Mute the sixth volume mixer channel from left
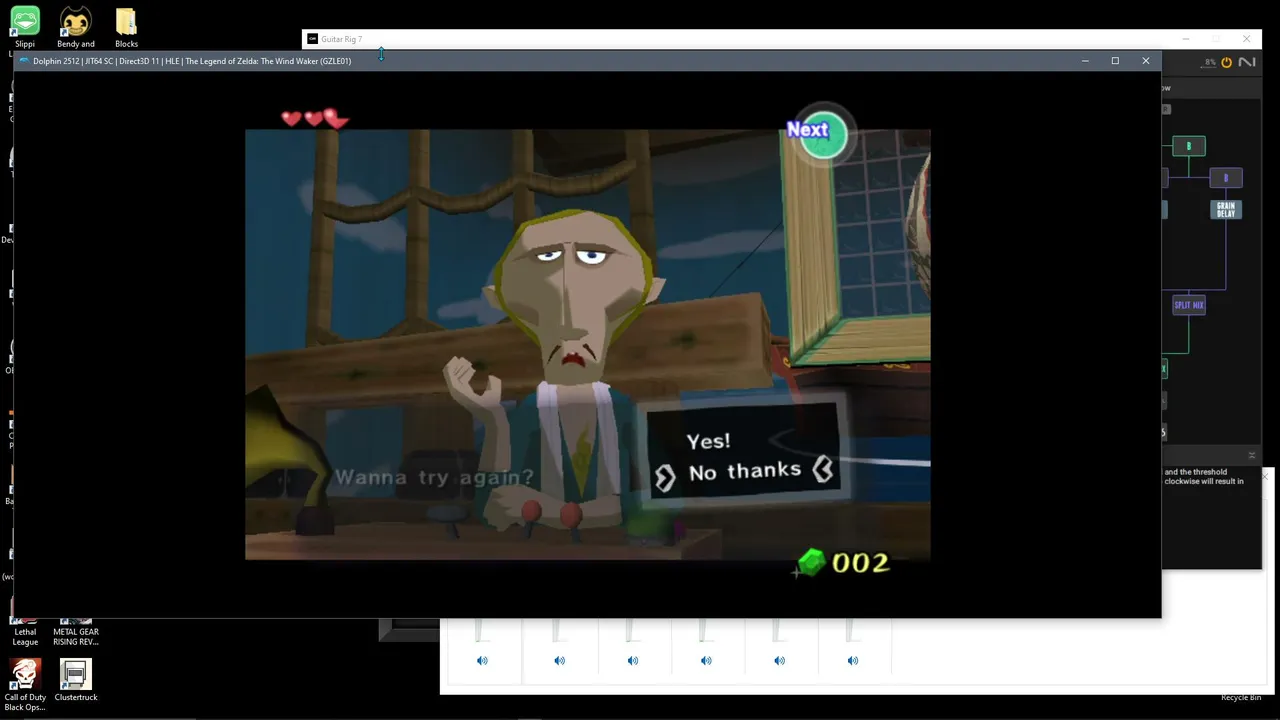Image resolution: width=1280 pixels, height=720 pixels. [852, 660]
